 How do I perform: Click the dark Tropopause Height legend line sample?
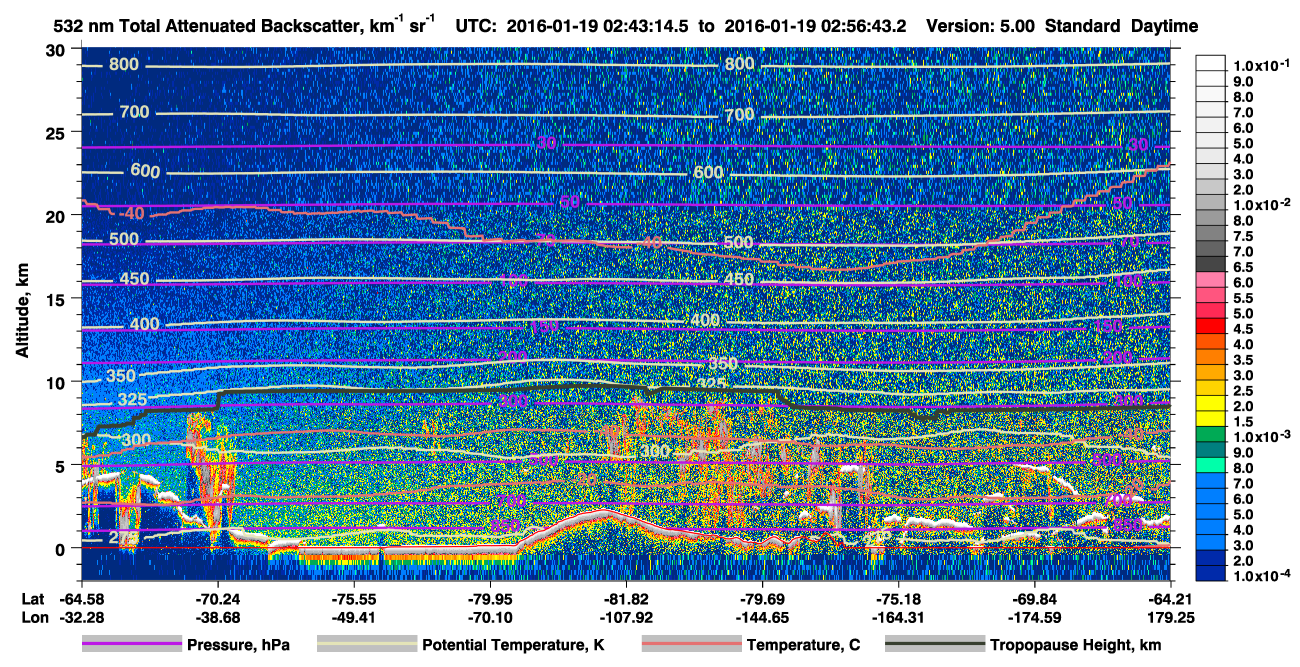pos(935,646)
